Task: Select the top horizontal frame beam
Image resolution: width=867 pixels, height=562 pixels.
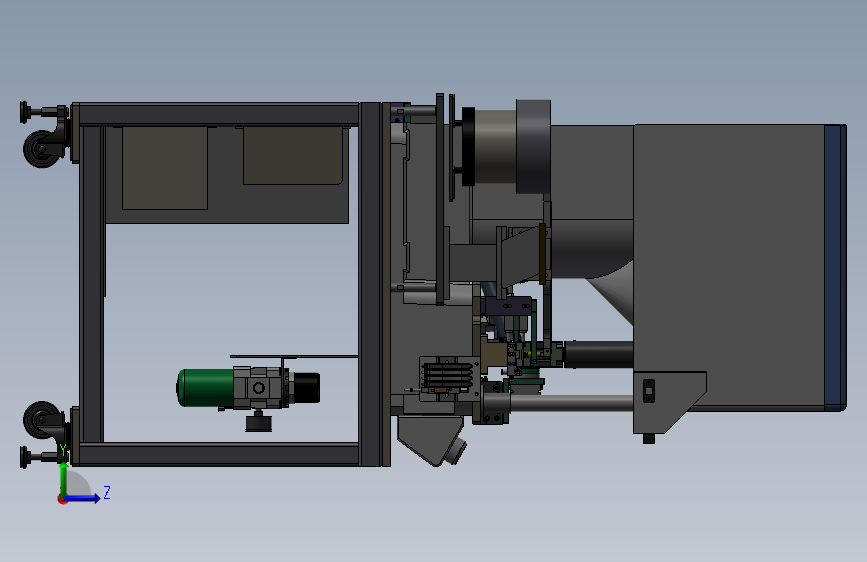Action: 219,115
